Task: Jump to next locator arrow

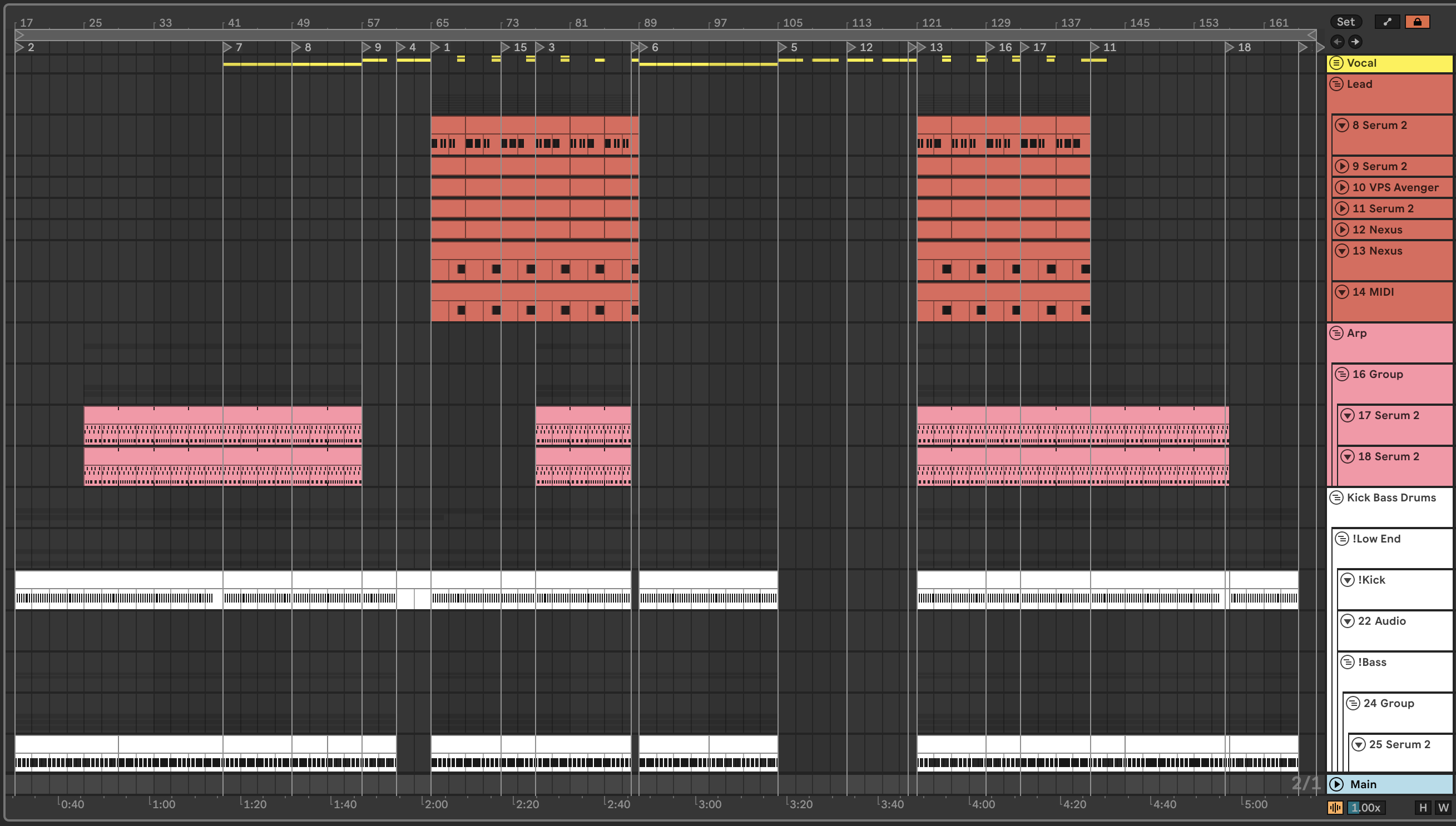Action: click(1355, 42)
